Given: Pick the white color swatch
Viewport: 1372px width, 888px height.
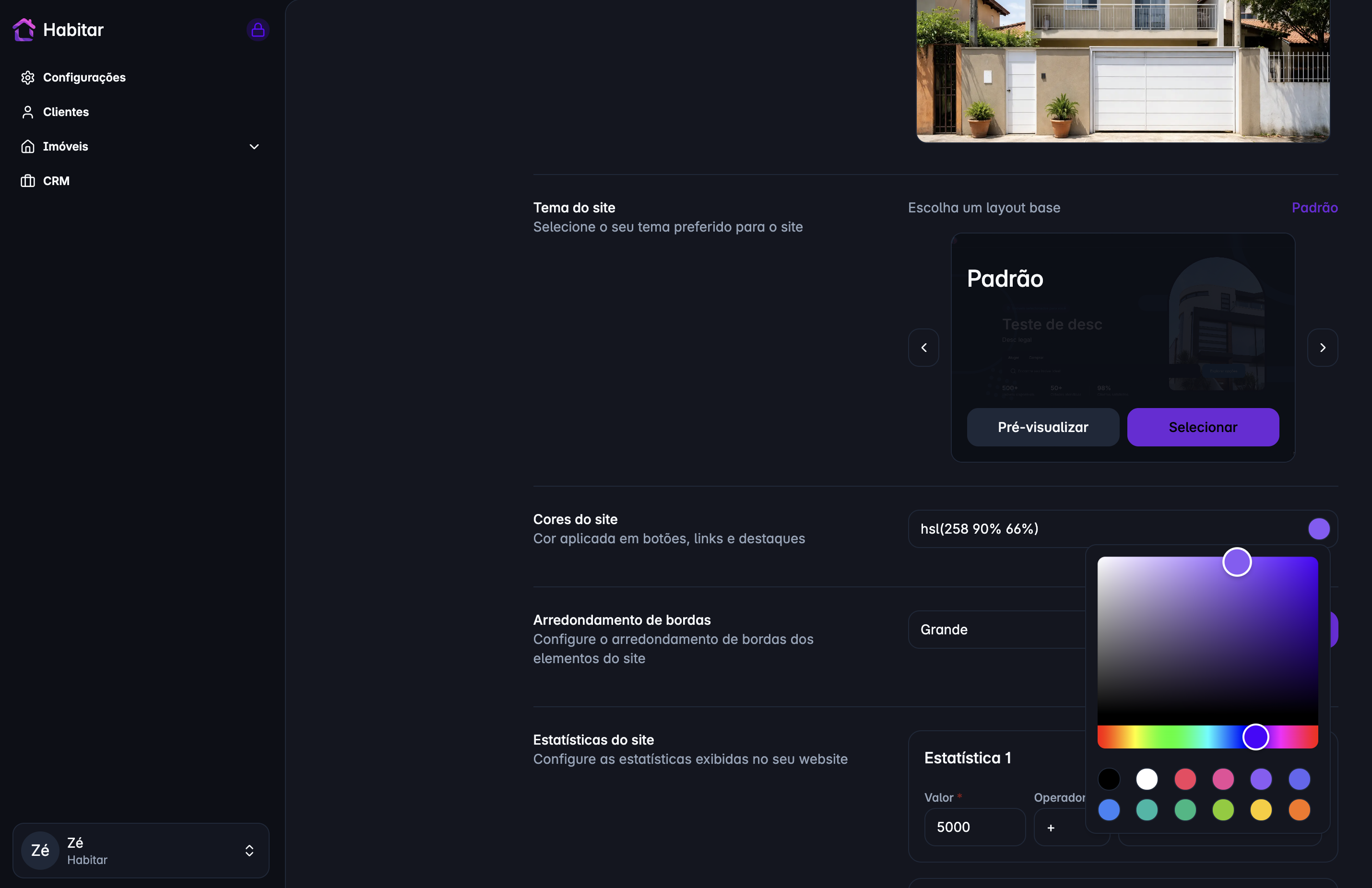Looking at the screenshot, I should click(1147, 780).
